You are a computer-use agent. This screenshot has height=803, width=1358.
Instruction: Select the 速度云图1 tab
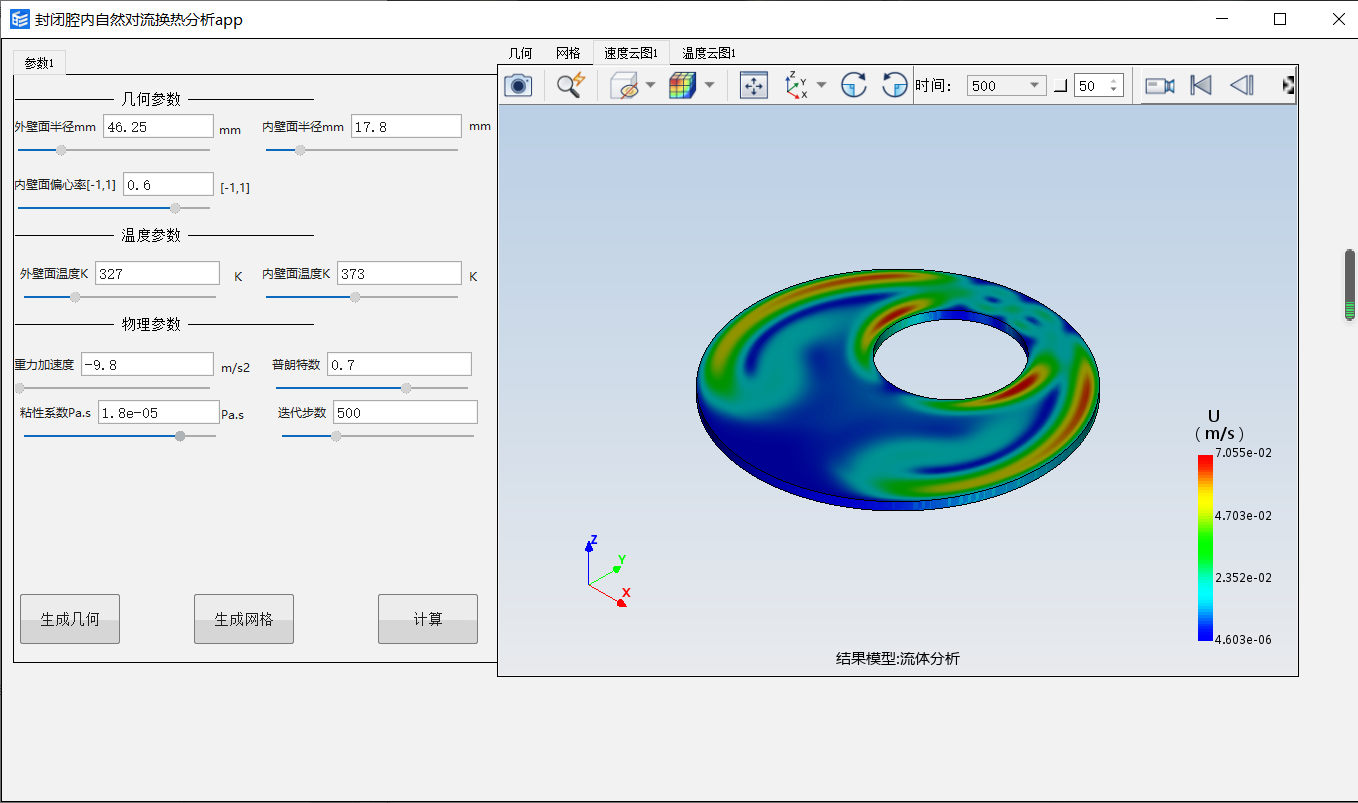click(x=631, y=53)
